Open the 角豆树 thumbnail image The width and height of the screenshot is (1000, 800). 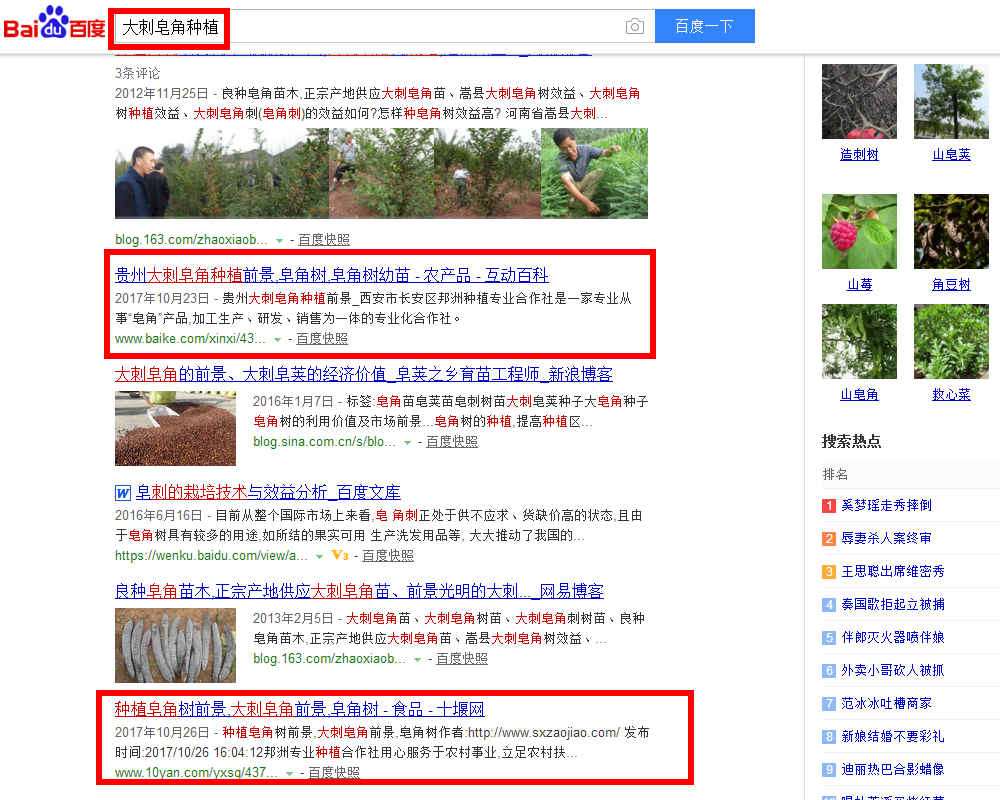951,232
